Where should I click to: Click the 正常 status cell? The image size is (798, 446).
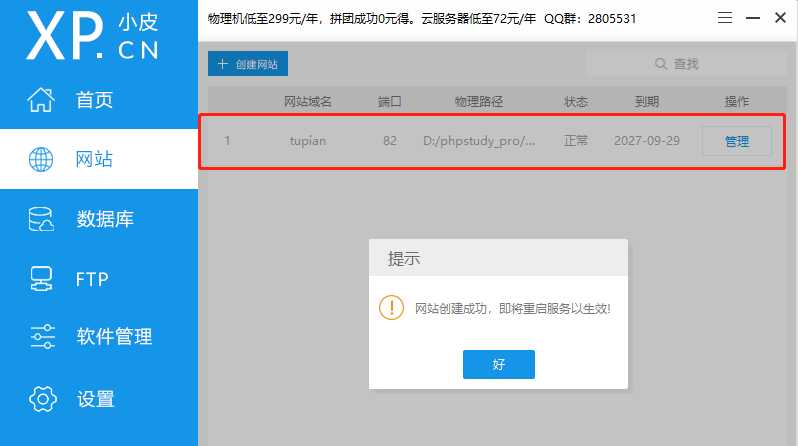(576, 141)
